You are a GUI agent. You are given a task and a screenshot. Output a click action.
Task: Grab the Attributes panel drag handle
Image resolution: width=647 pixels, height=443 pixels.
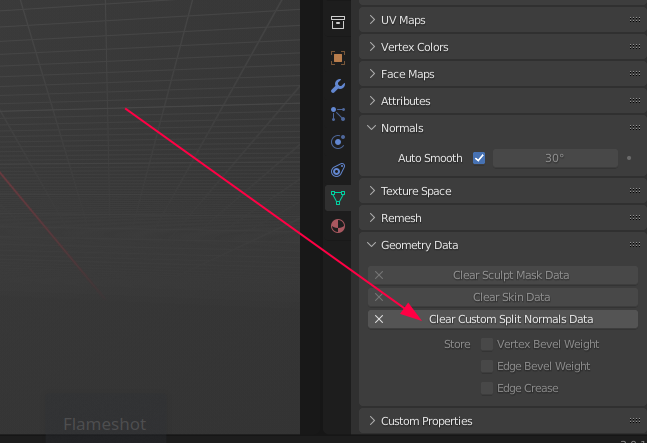click(x=635, y=101)
